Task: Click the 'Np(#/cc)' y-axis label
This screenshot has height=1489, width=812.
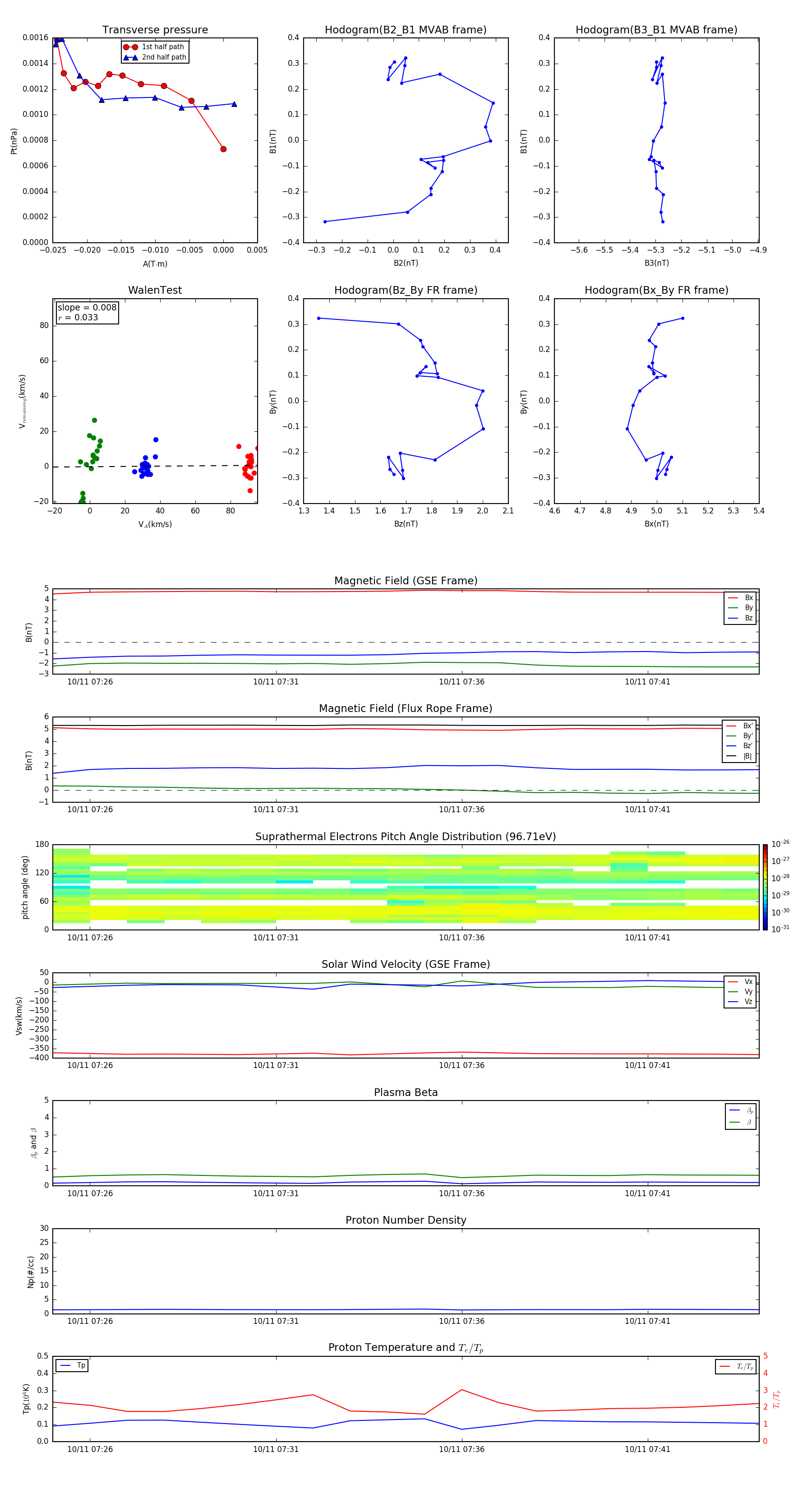Action: click(31, 1272)
